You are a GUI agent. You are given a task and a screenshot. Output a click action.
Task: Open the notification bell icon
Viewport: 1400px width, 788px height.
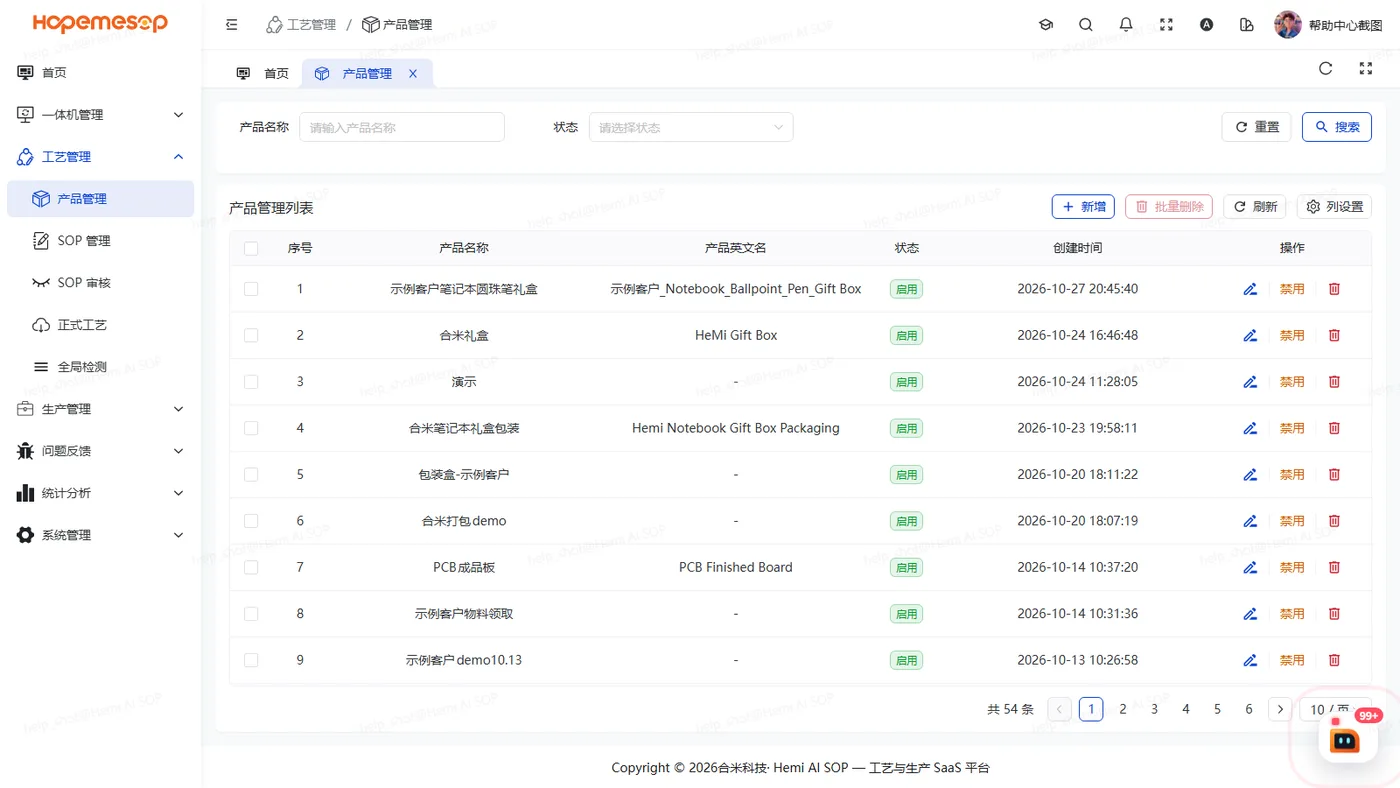pyautogui.click(x=1126, y=25)
